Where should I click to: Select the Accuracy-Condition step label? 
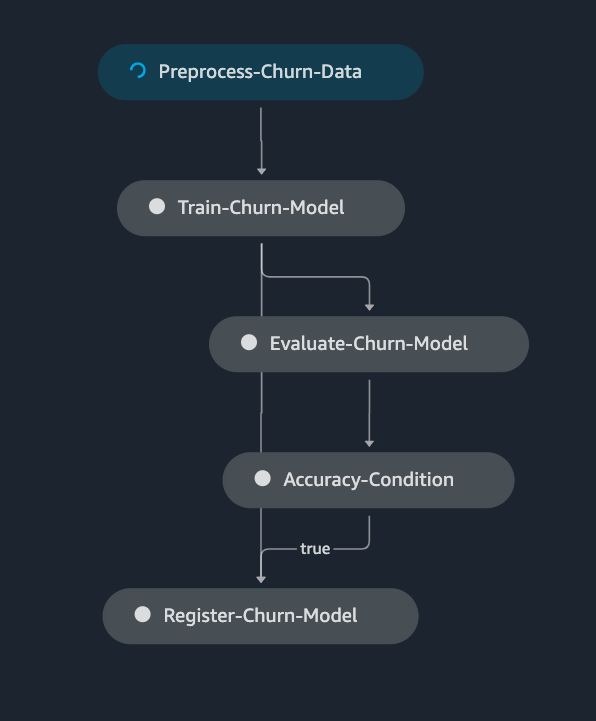[368, 480]
